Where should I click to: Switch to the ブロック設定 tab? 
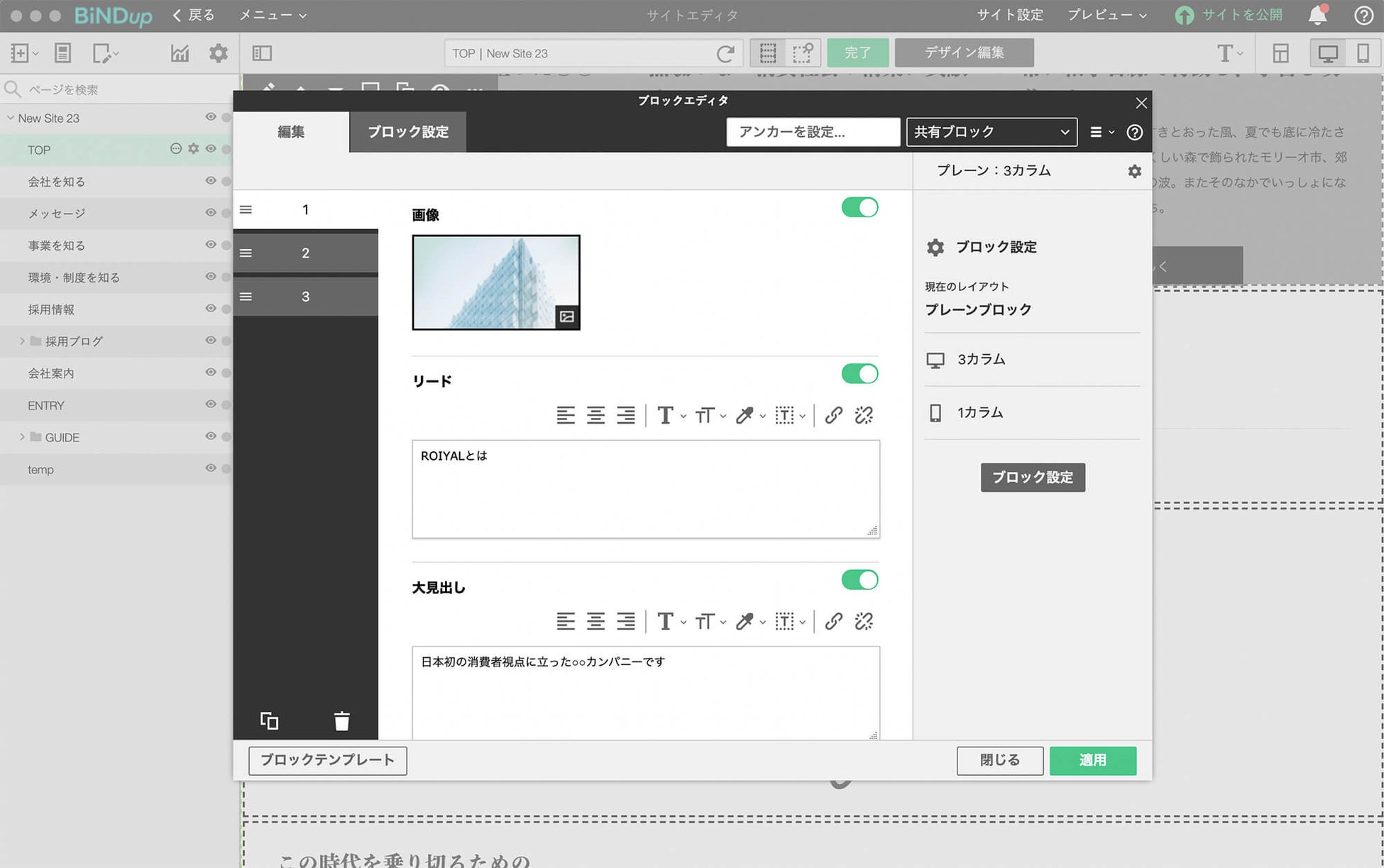click(407, 131)
